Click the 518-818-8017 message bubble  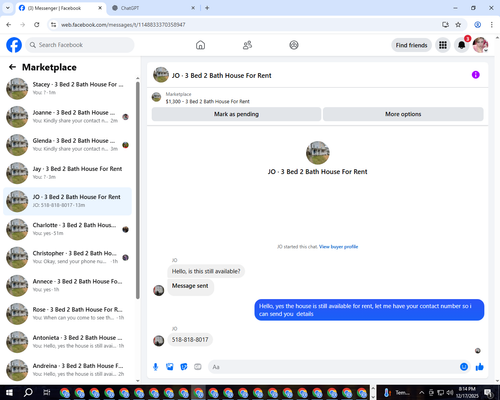190,340
